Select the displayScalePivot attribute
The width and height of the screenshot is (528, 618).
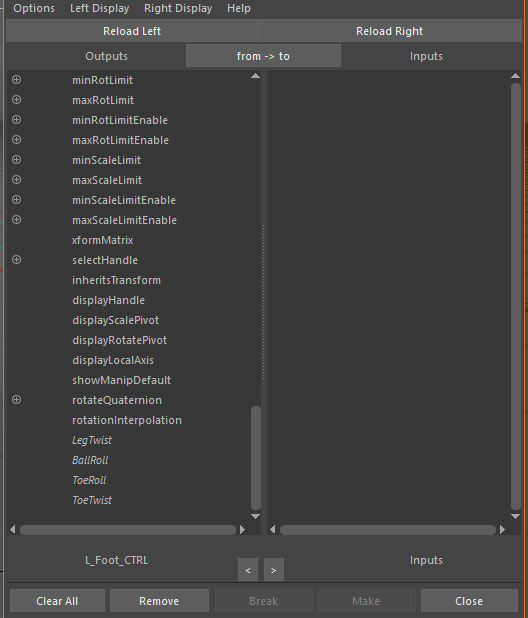pos(115,320)
